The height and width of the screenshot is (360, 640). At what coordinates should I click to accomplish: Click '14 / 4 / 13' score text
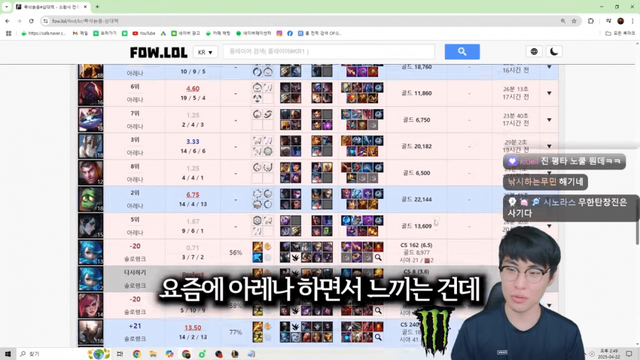click(193, 204)
